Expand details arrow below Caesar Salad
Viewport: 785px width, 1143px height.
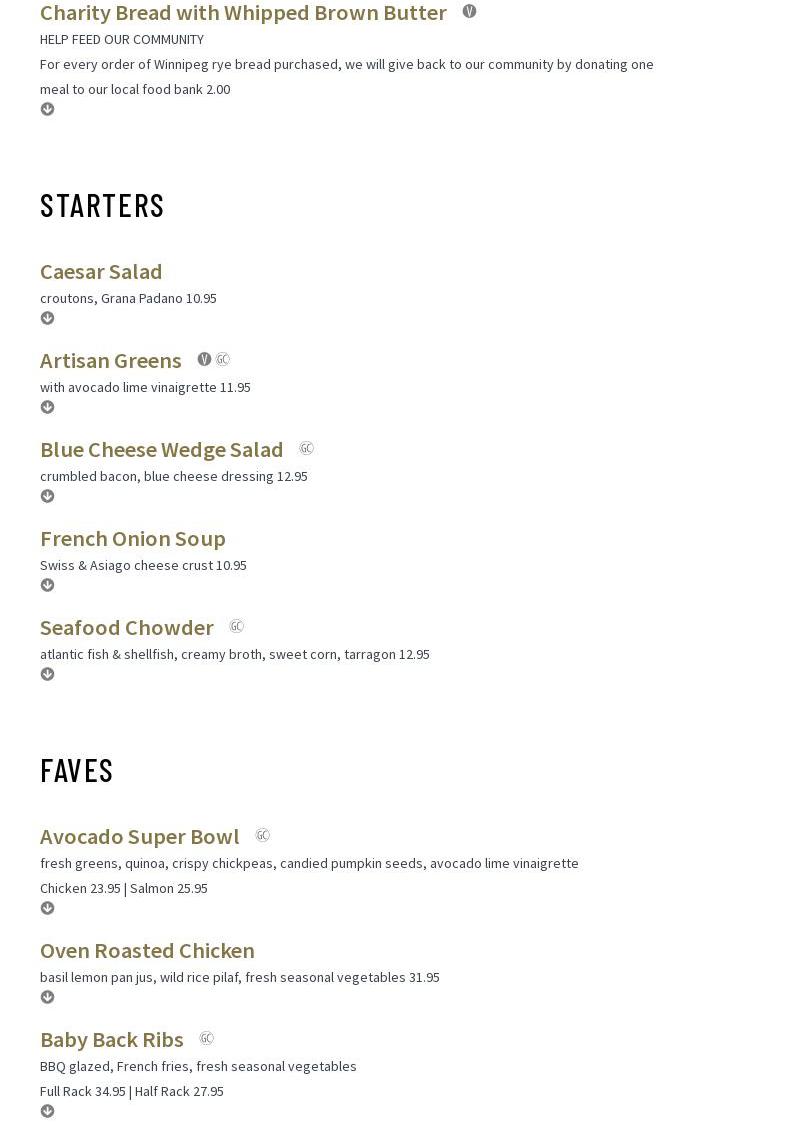pos(47,318)
